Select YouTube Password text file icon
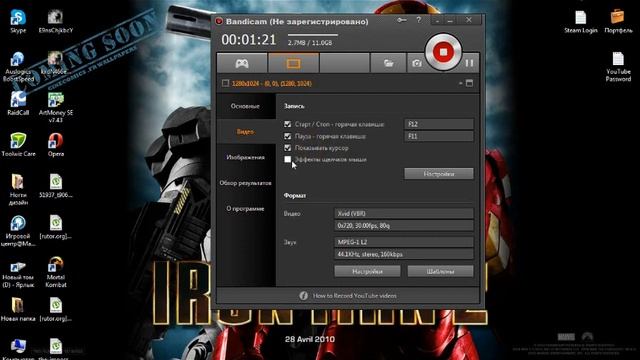The image size is (640, 360). click(x=618, y=67)
